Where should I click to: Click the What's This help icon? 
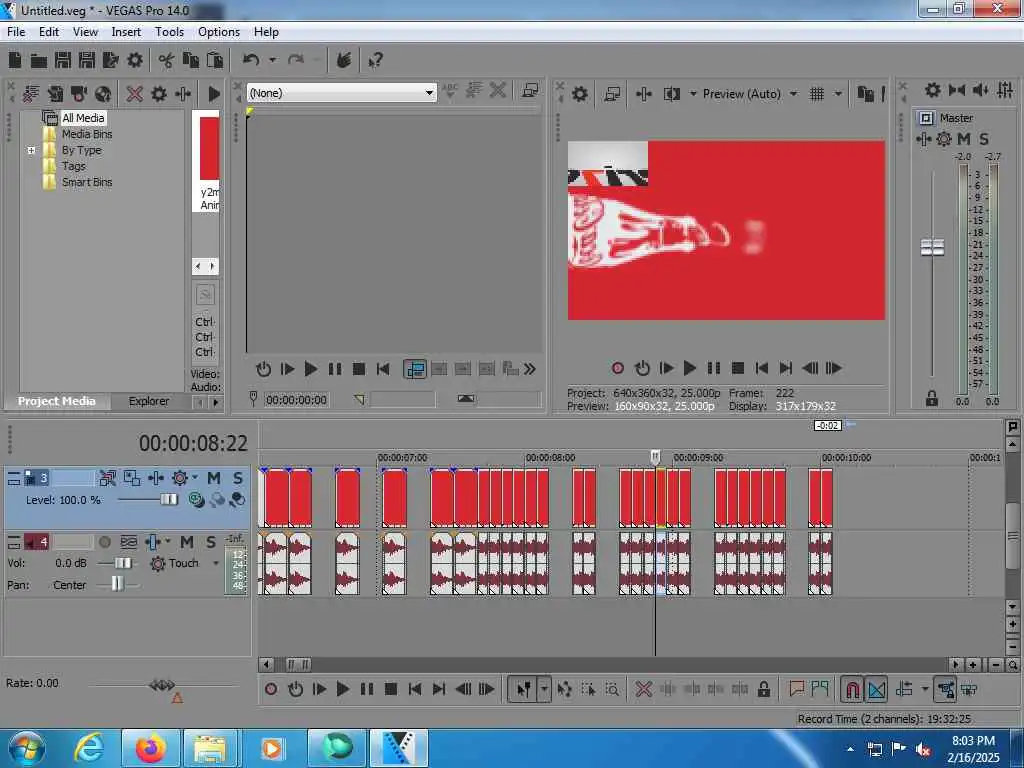click(376, 61)
